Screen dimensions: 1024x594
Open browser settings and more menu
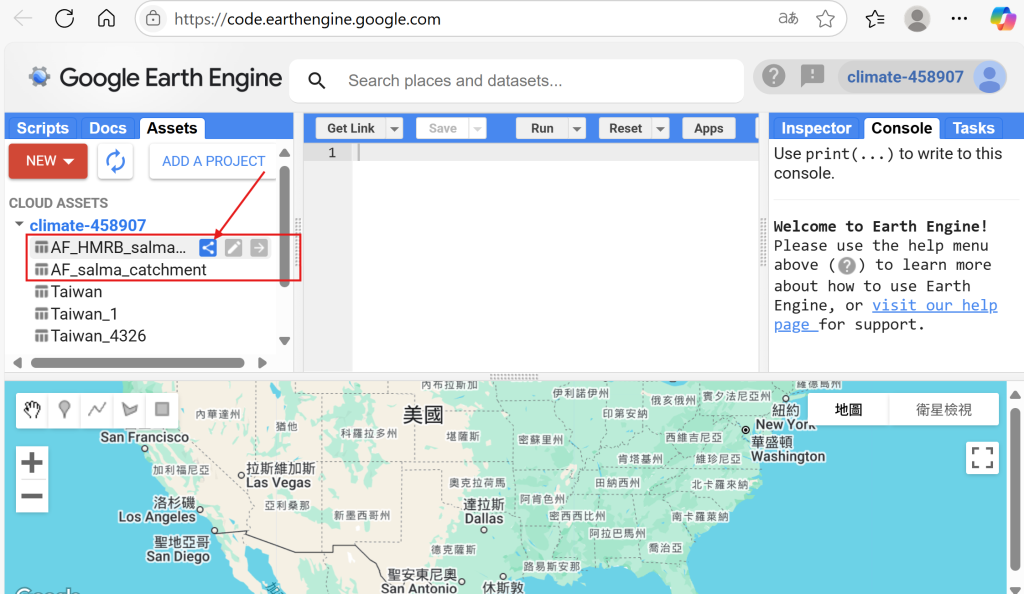pos(959,18)
